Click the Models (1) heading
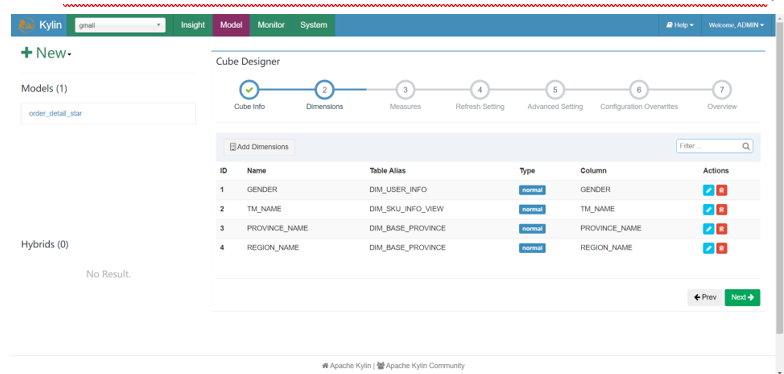The width and height of the screenshot is (784, 374). (x=44, y=88)
